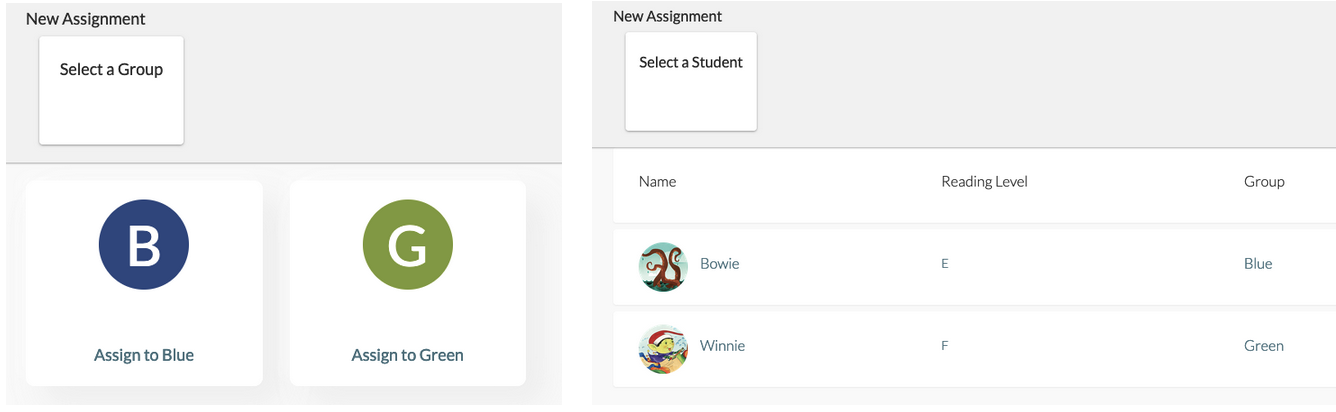Click the Assign to Blue link
Screen dimensions: 1336x412
pos(144,355)
